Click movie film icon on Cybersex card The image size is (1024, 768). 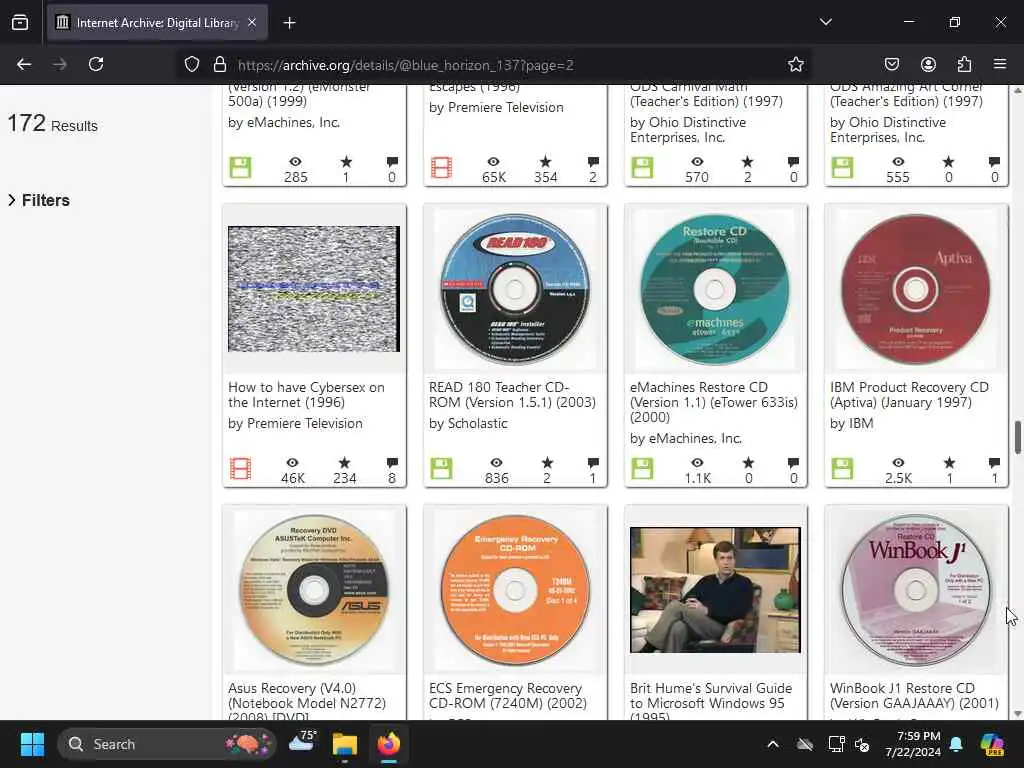[x=240, y=468]
